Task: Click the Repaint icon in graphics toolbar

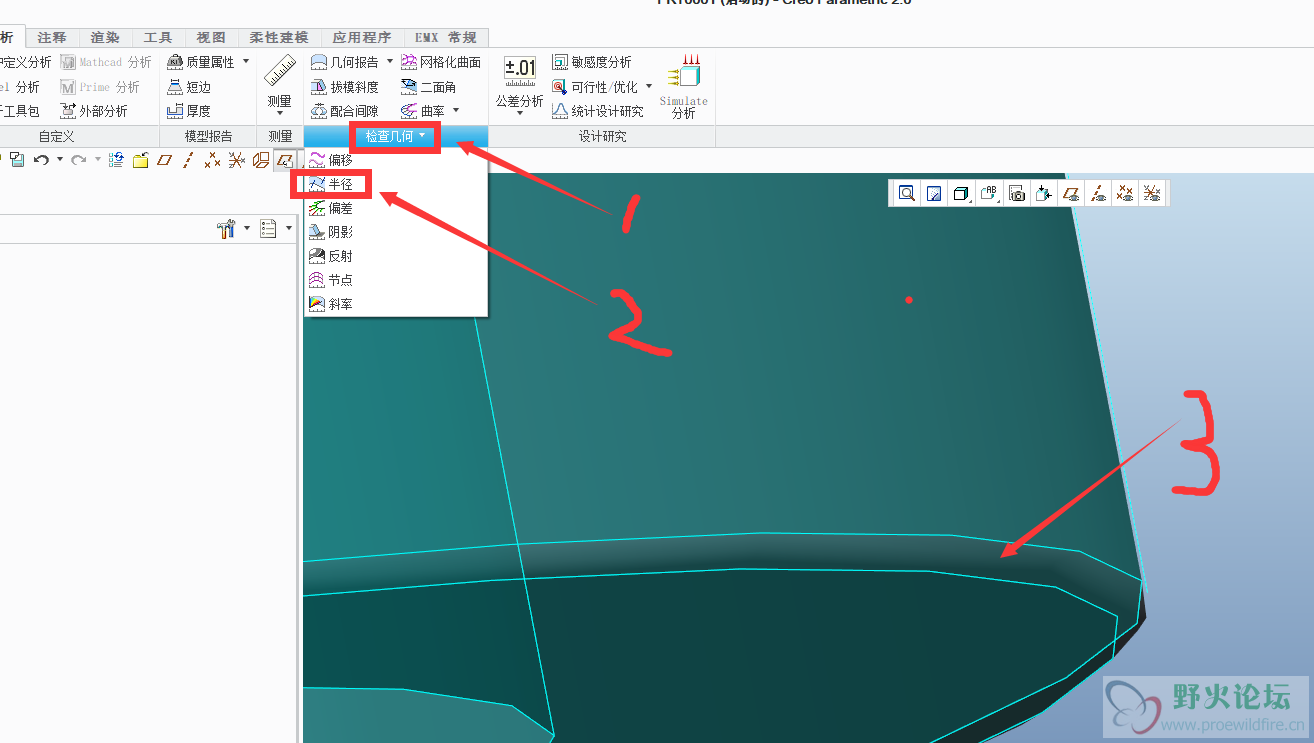Action: click(934, 193)
